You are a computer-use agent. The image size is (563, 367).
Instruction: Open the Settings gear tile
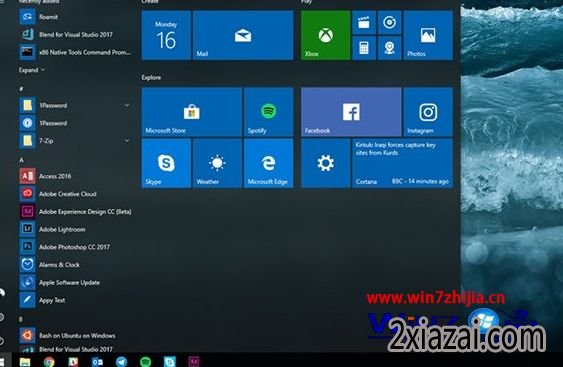(x=326, y=163)
